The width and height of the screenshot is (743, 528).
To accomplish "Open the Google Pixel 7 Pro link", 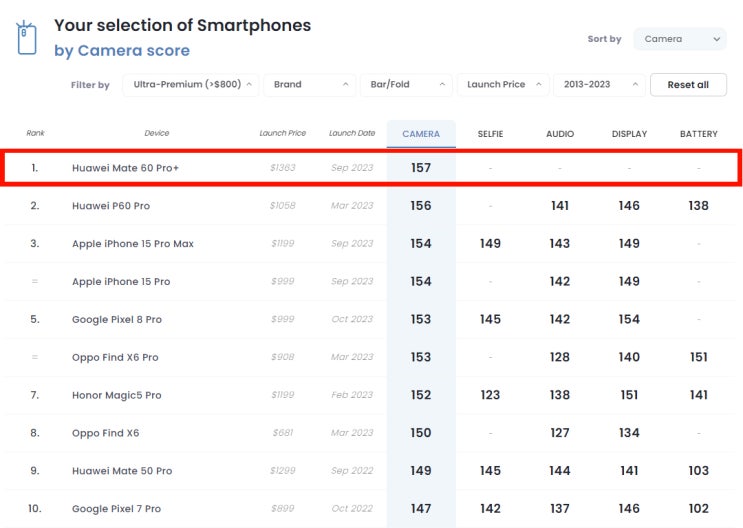I will tap(116, 509).
